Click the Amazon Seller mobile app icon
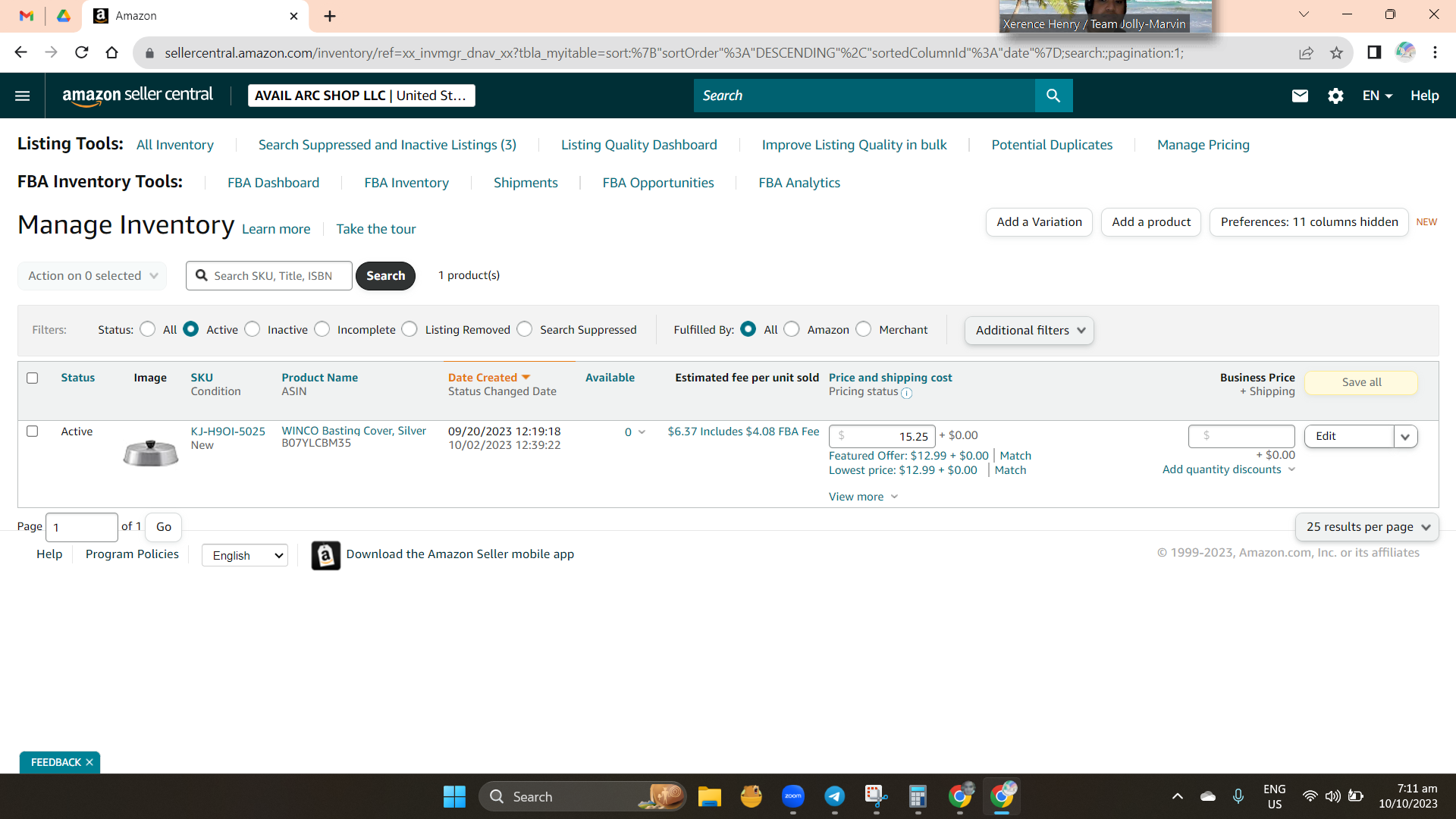 click(x=325, y=555)
